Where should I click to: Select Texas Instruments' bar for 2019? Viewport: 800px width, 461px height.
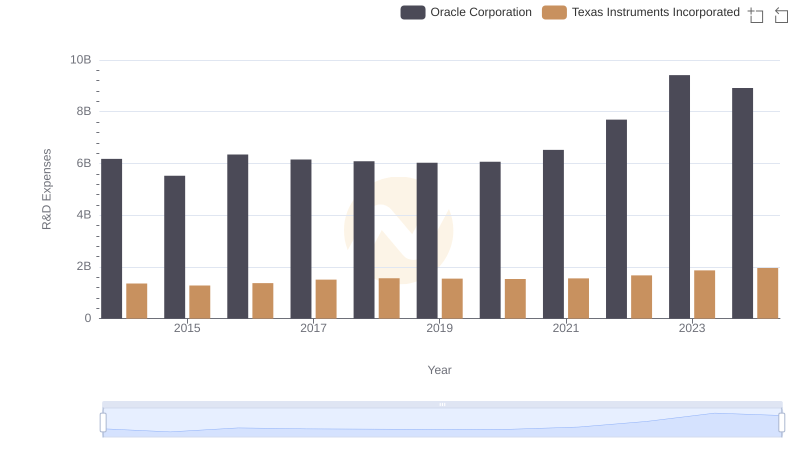[x=452, y=299]
